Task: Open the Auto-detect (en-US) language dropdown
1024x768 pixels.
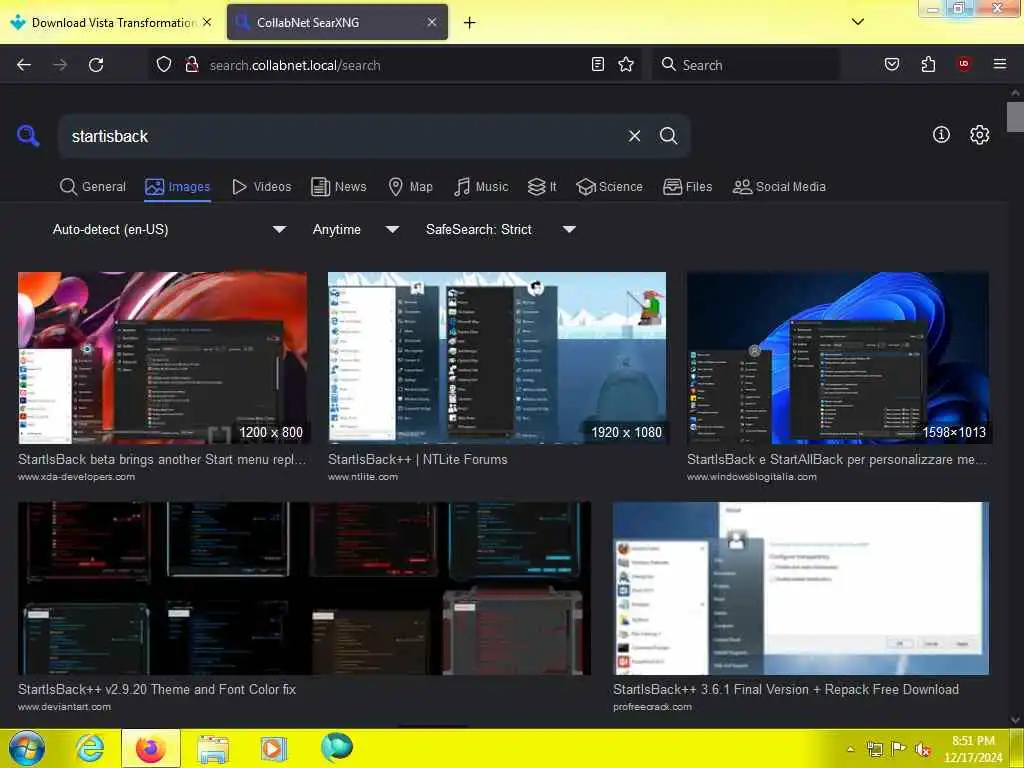Action: click(169, 229)
